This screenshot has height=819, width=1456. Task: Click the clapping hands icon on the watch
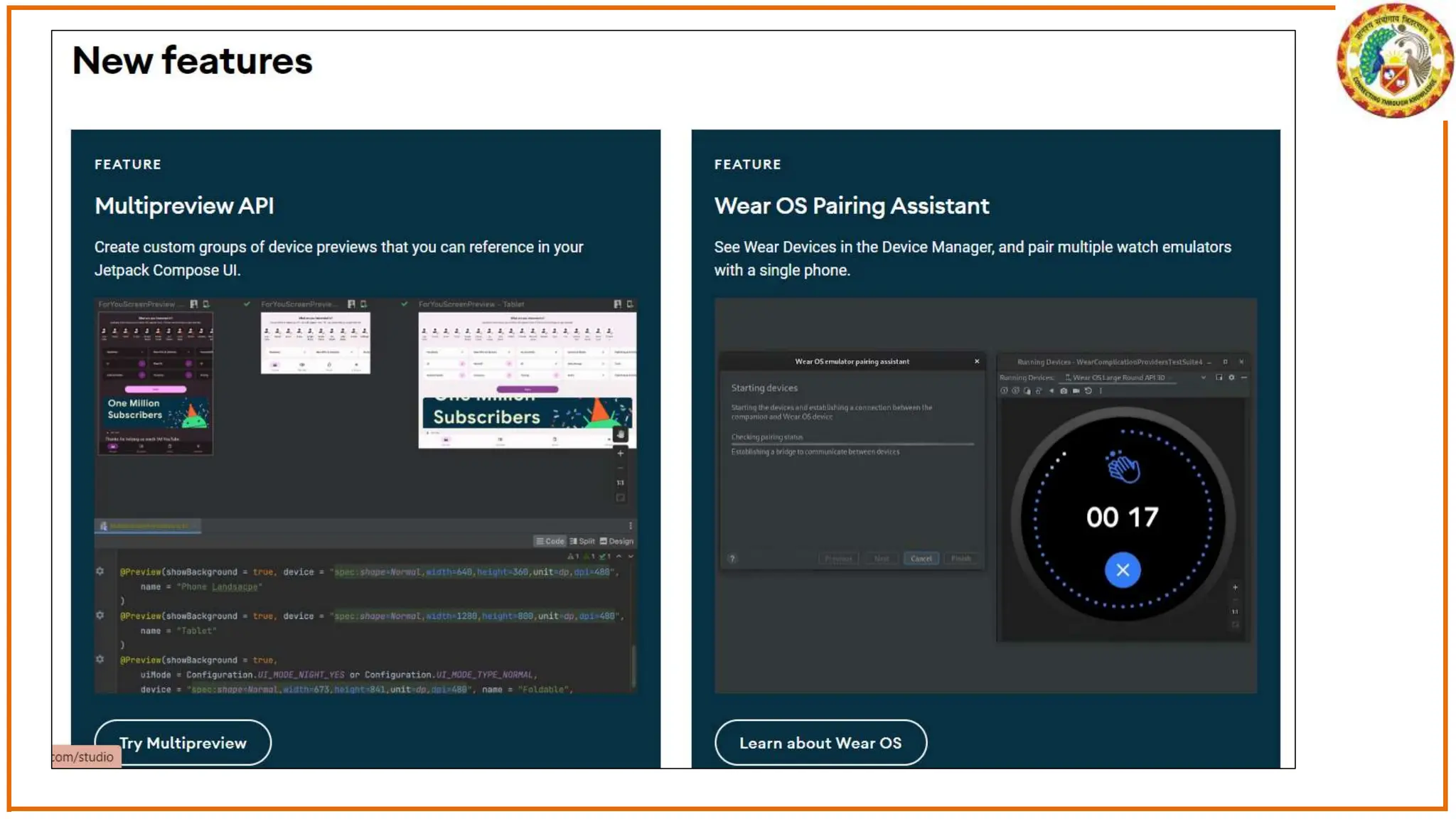1123,468
